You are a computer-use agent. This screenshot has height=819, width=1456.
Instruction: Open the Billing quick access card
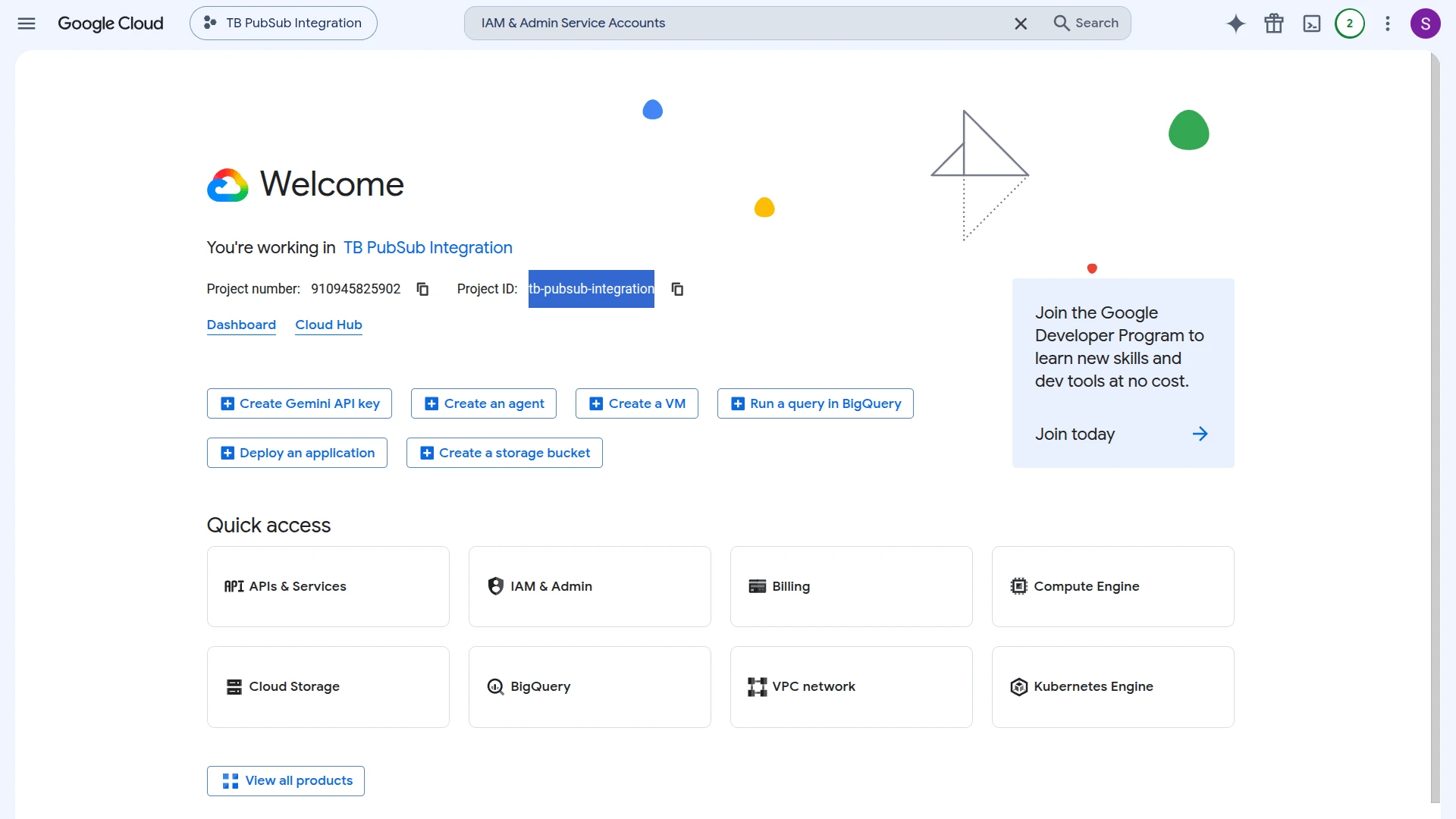(852, 587)
